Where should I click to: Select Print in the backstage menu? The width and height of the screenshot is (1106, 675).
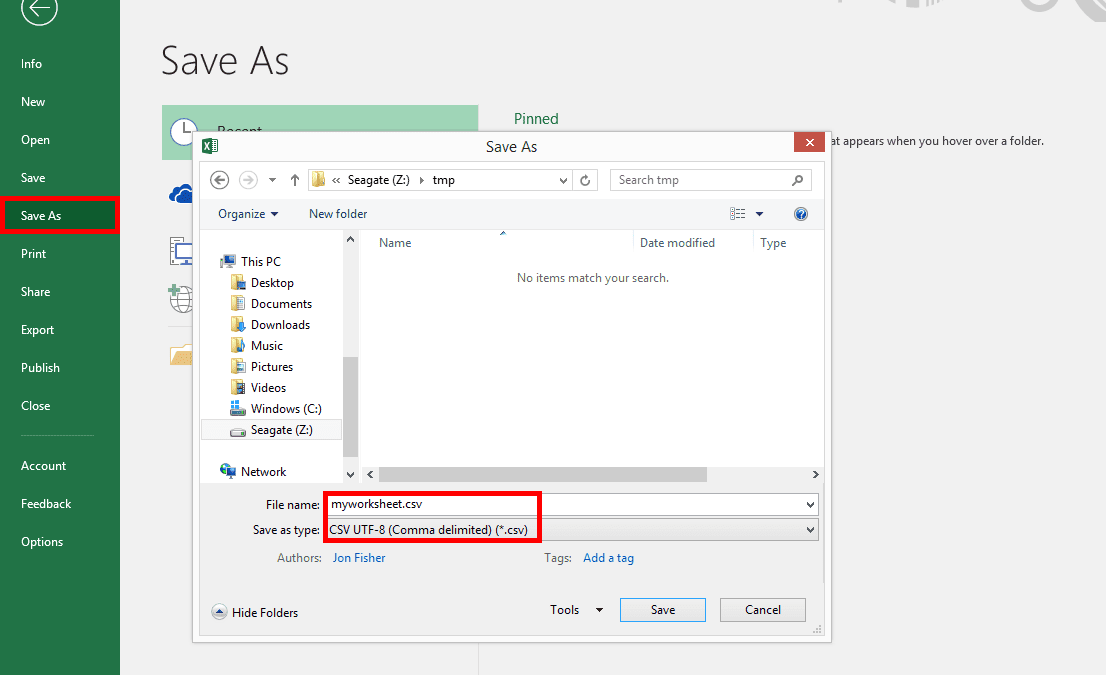click(x=34, y=254)
